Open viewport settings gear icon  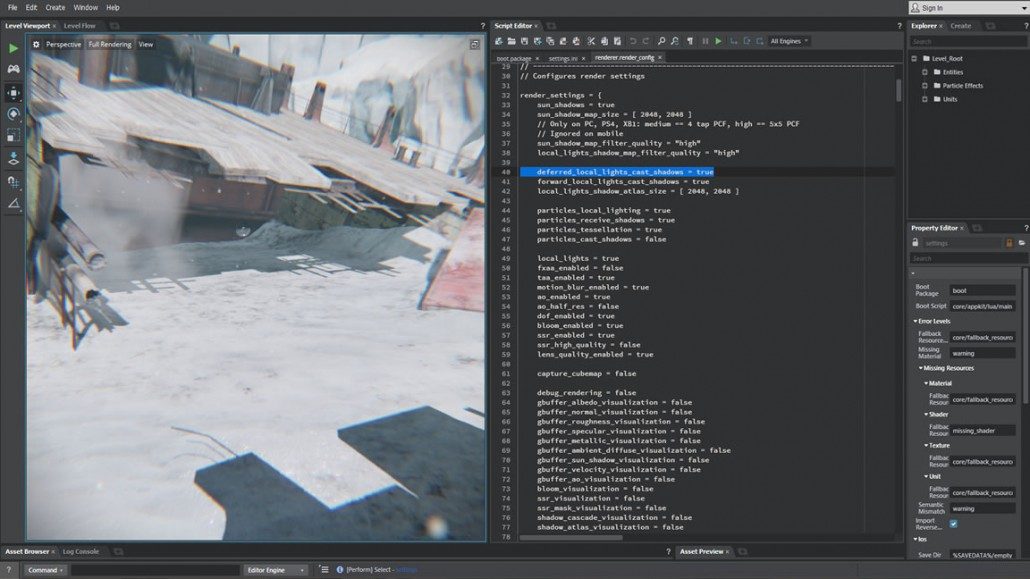(36, 44)
